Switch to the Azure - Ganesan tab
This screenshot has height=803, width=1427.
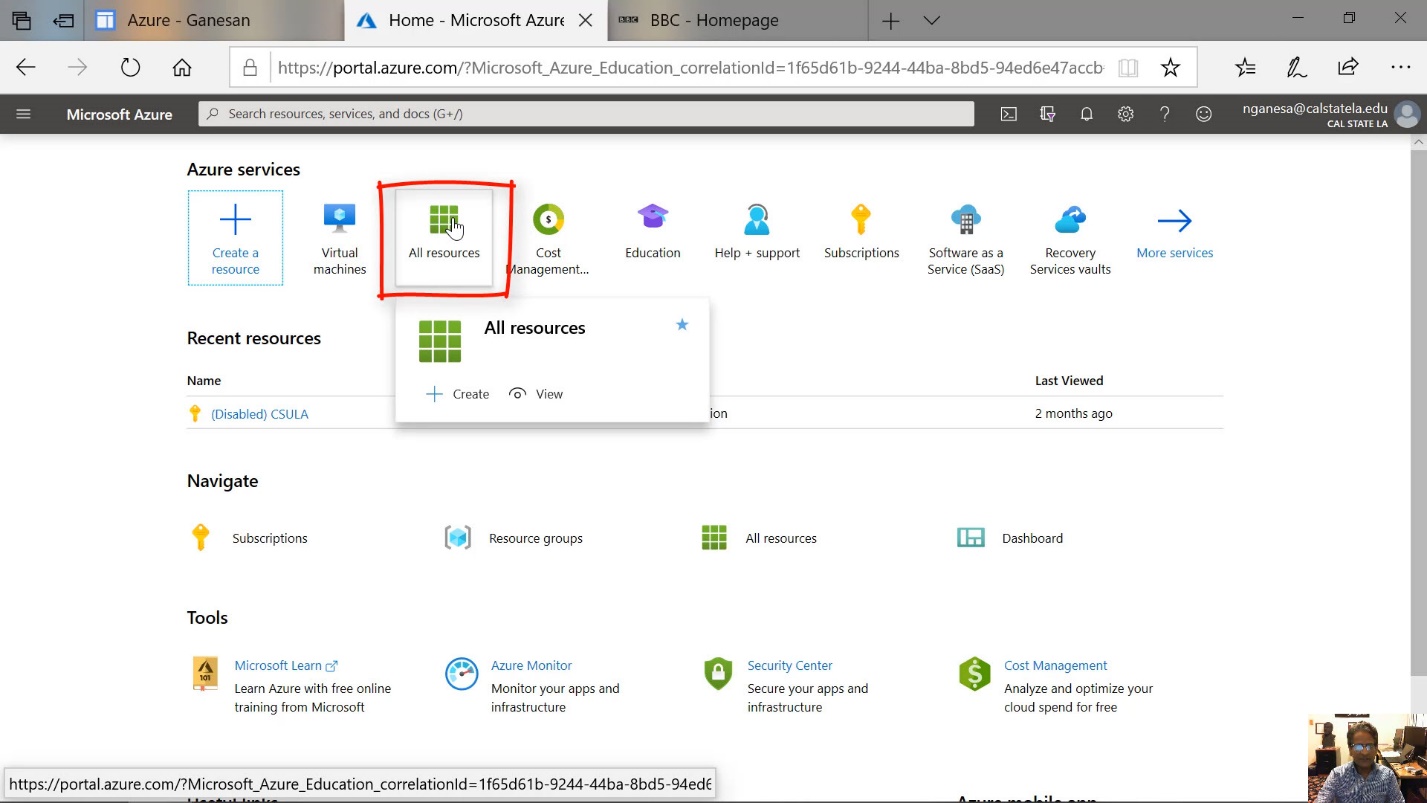(188, 20)
